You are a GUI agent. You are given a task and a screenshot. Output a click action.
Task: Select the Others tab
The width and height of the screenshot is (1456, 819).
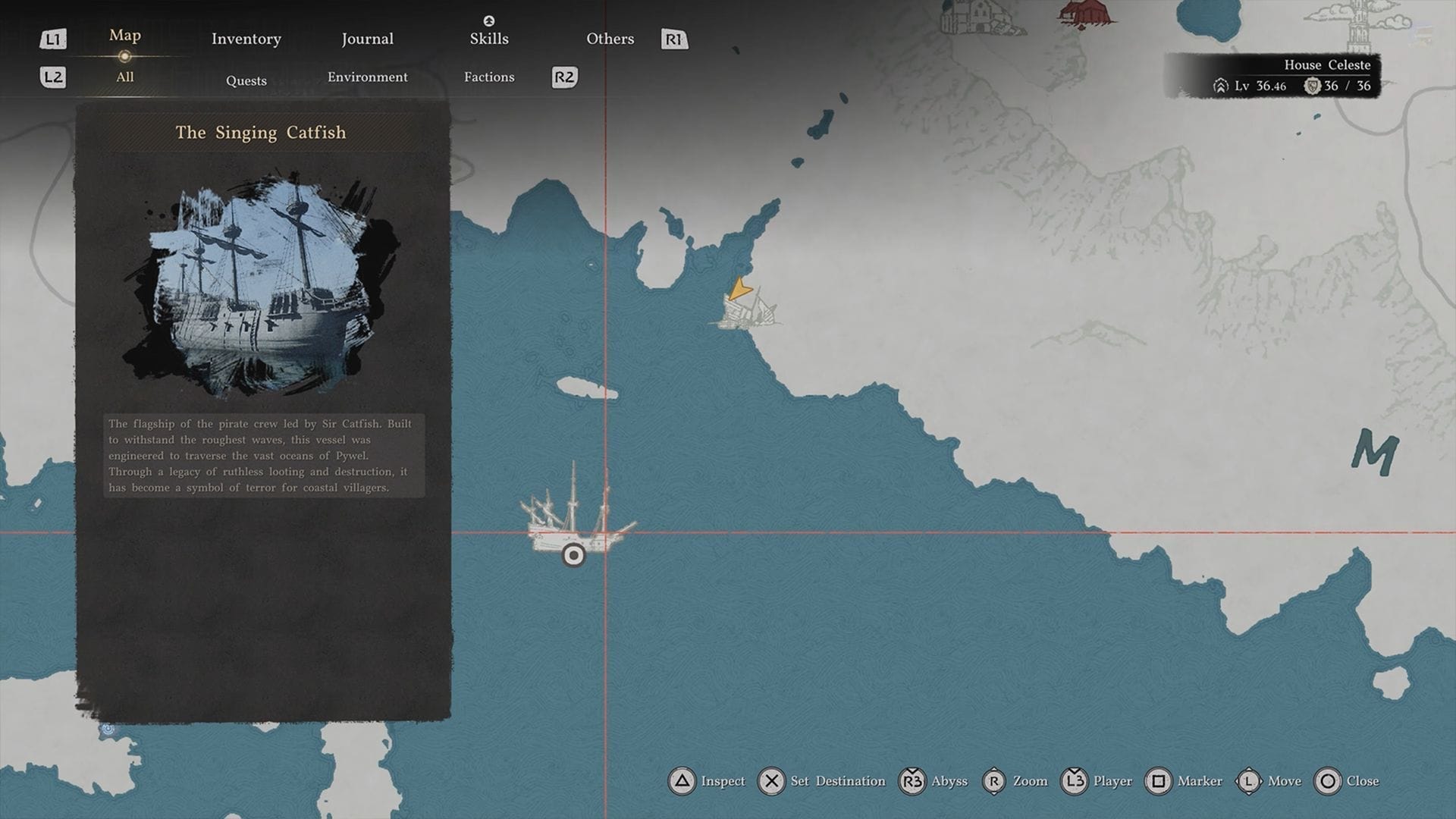point(610,39)
